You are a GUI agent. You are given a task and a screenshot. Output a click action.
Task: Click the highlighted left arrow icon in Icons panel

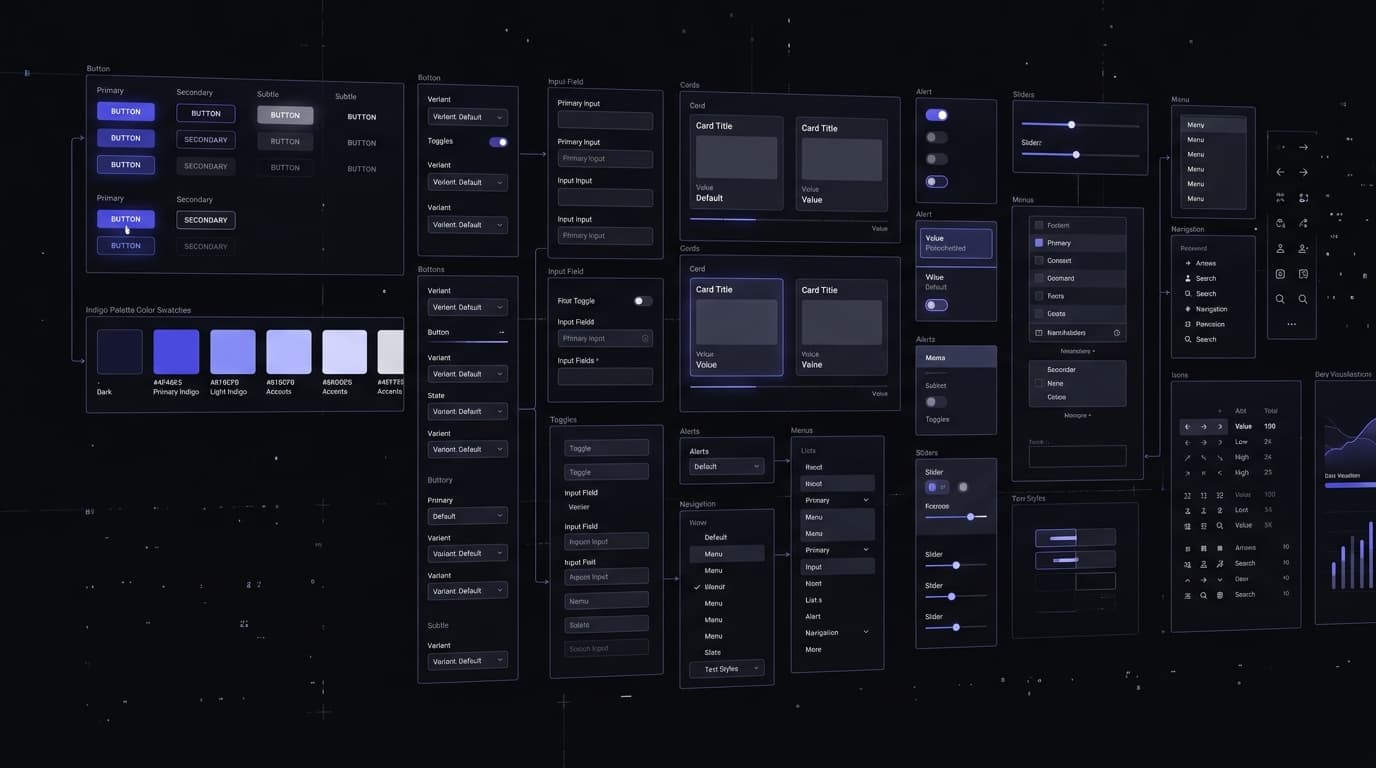1187,426
